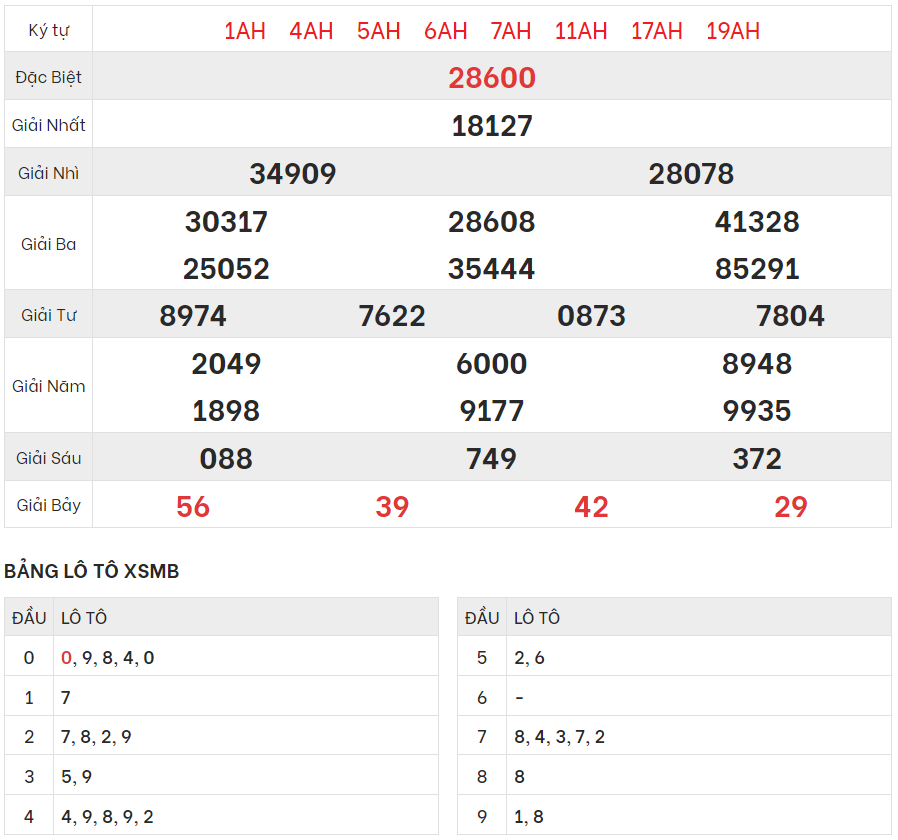Click the Ký tự row label

click(x=49, y=31)
